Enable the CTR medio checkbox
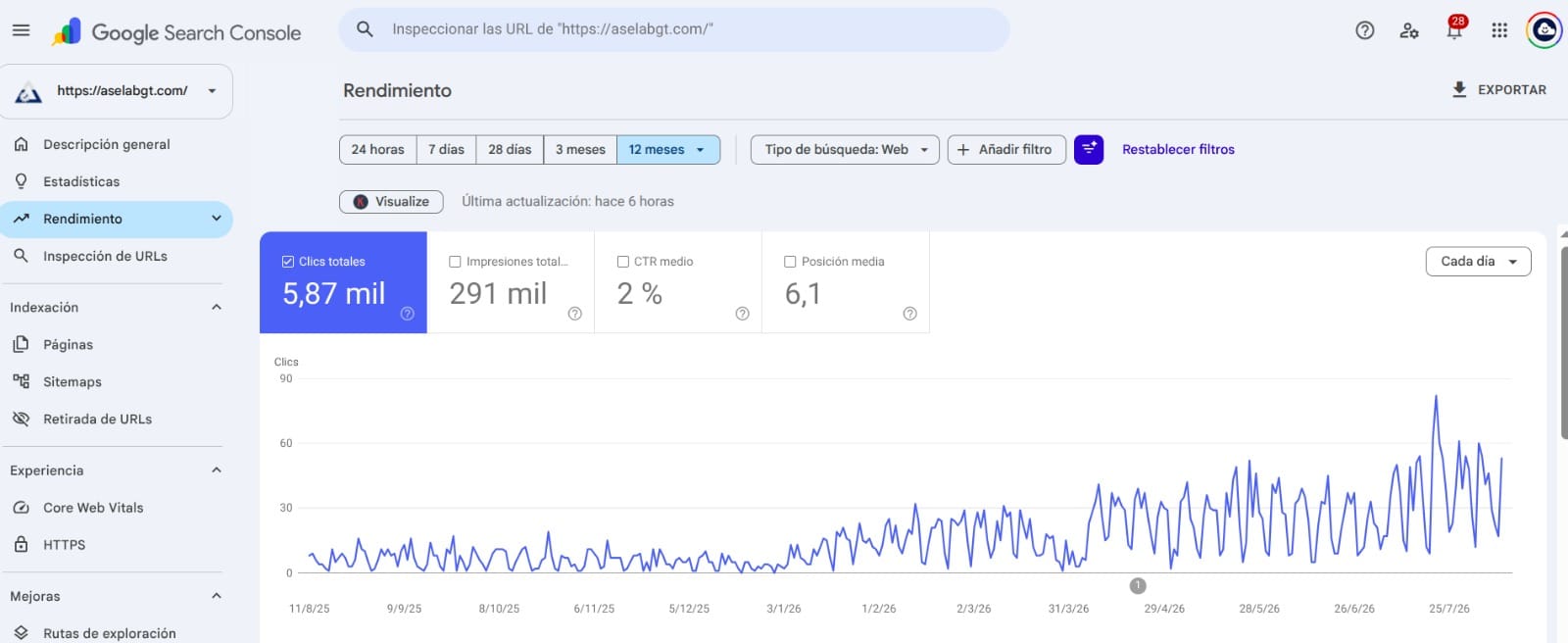Image resolution: width=1568 pixels, height=643 pixels. 622,262
